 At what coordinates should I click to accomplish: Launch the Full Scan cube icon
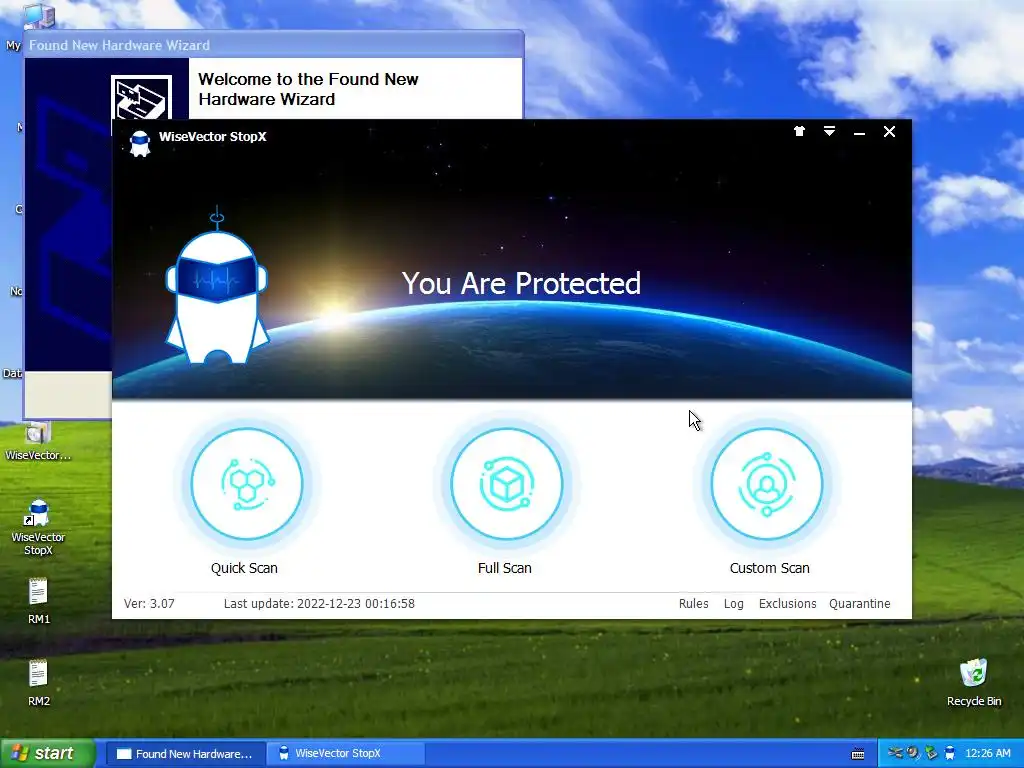click(507, 484)
